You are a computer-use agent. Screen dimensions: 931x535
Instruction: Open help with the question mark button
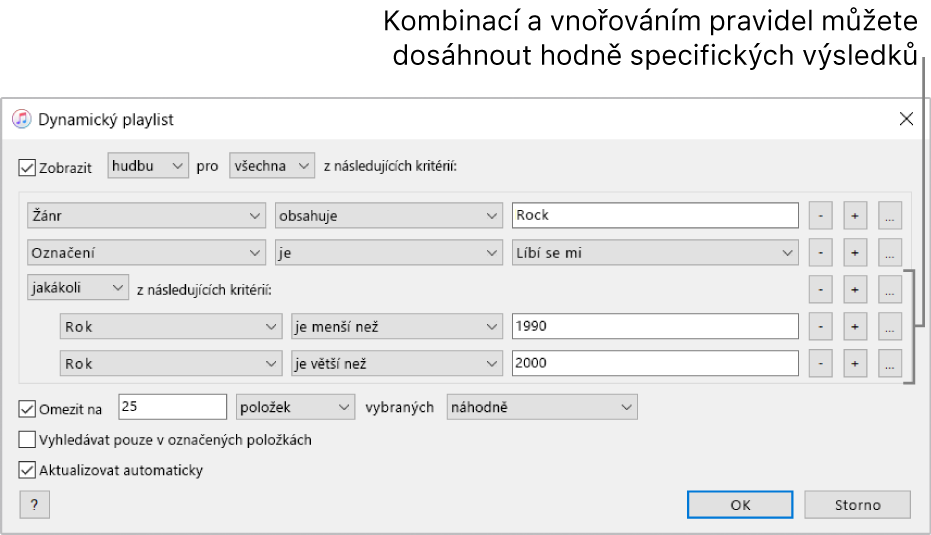(x=34, y=505)
